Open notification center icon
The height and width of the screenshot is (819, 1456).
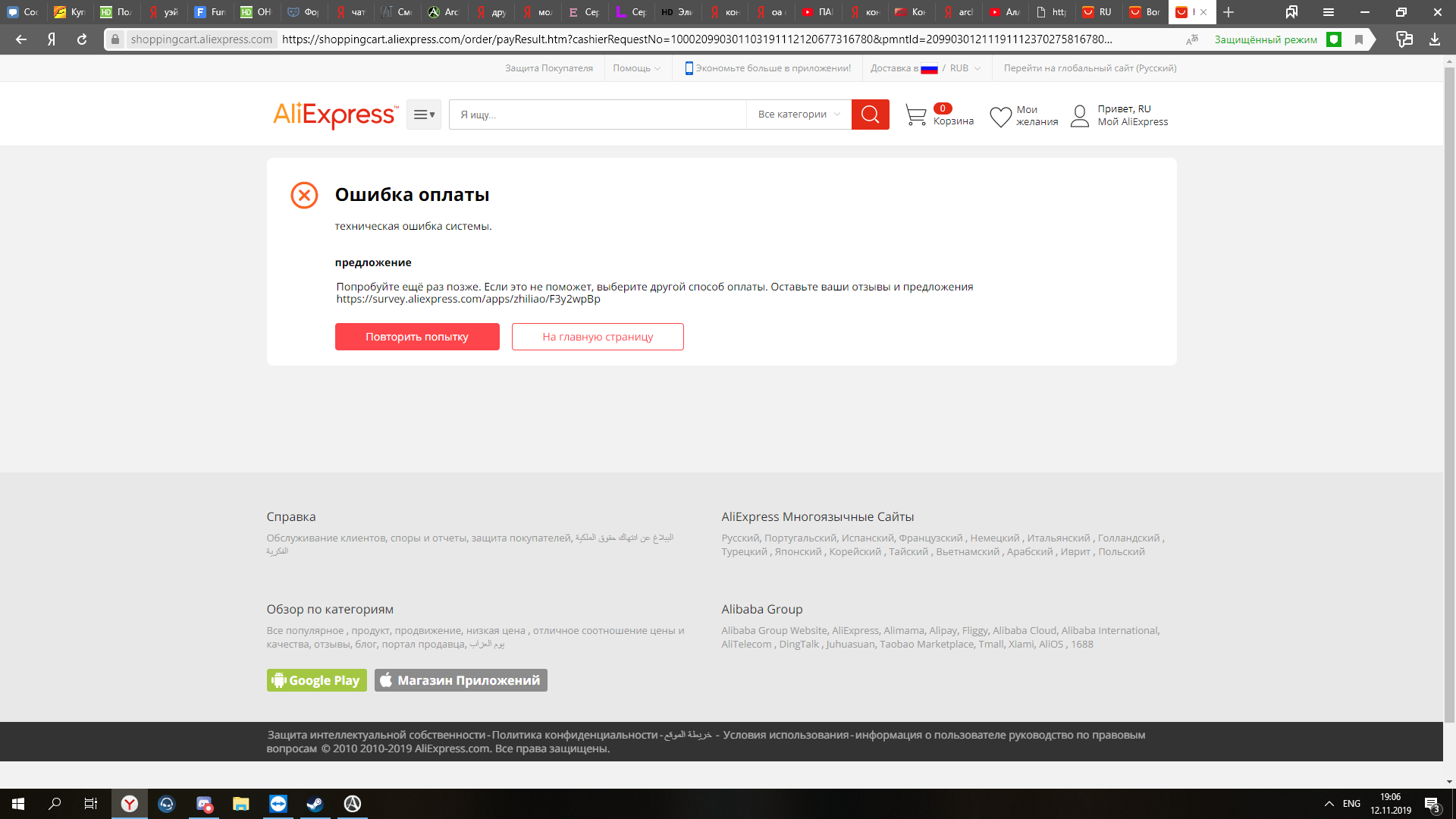(1432, 804)
